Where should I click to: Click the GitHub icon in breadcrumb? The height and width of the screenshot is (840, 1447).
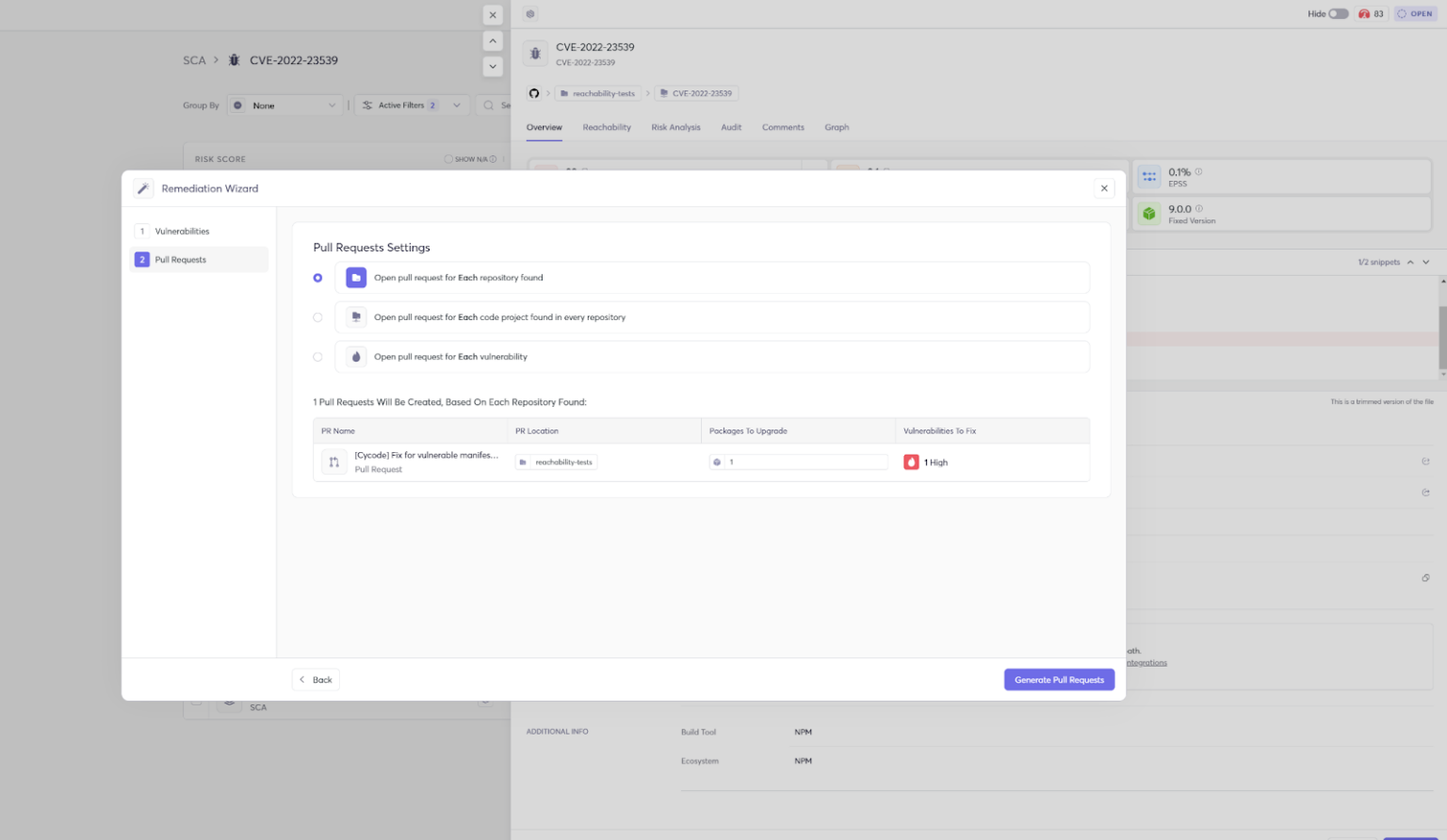point(534,93)
